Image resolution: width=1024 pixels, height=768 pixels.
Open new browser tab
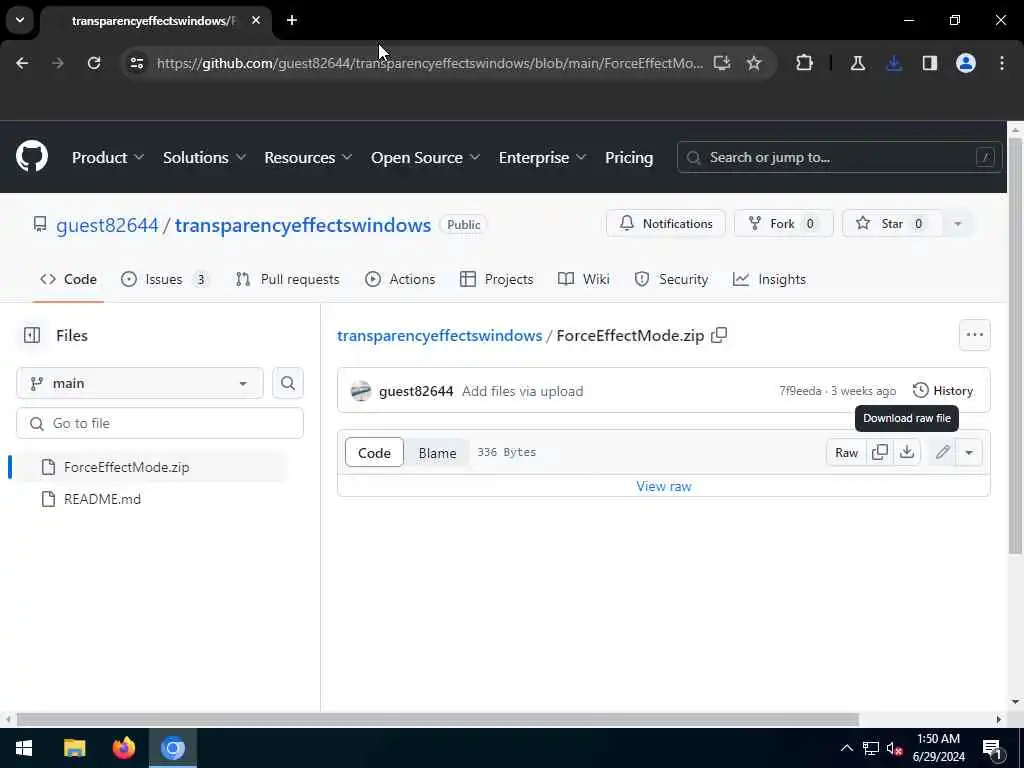[292, 20]
